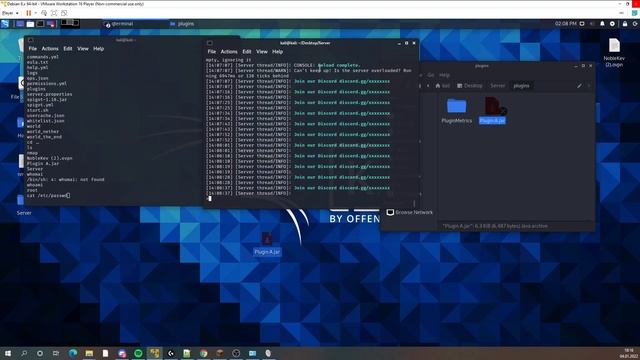Click the edit path pencil icon
Viewport: 640px width, 360px height.
coord(579,86)
